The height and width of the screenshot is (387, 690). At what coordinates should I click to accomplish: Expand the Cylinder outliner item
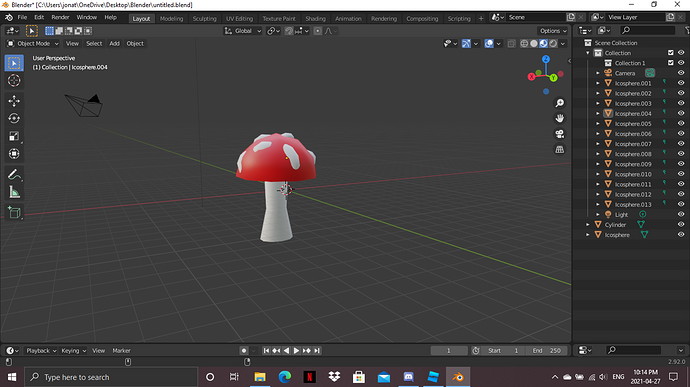(587, 225)
